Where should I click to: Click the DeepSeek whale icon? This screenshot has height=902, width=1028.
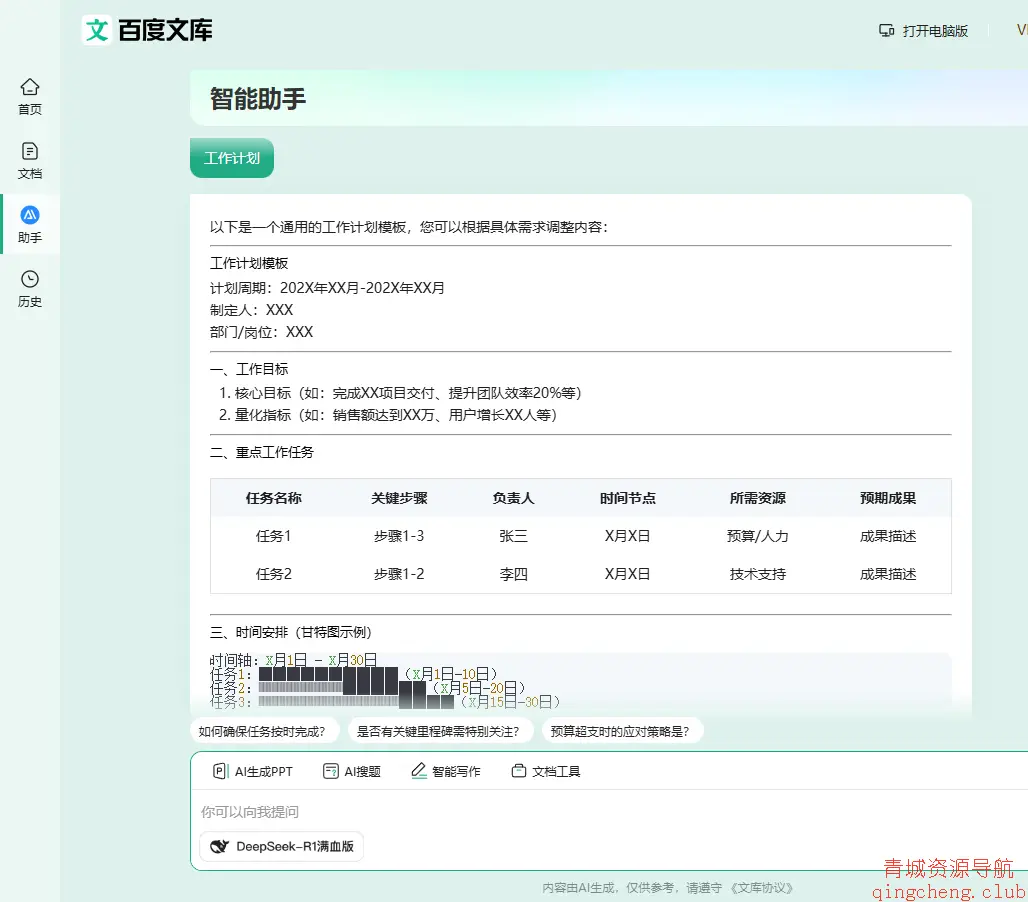(x=221, y=846)
